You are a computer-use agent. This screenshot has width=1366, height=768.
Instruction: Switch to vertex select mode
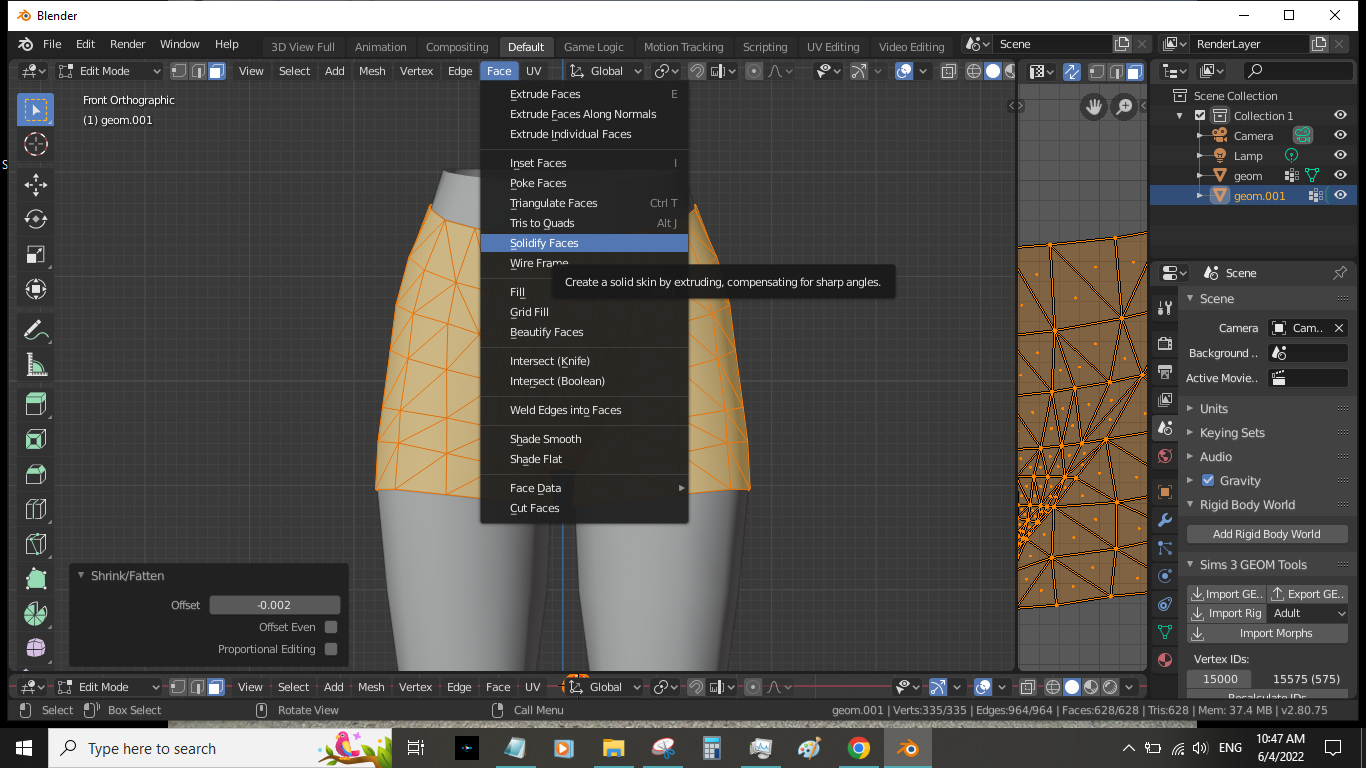coord(179,71)
